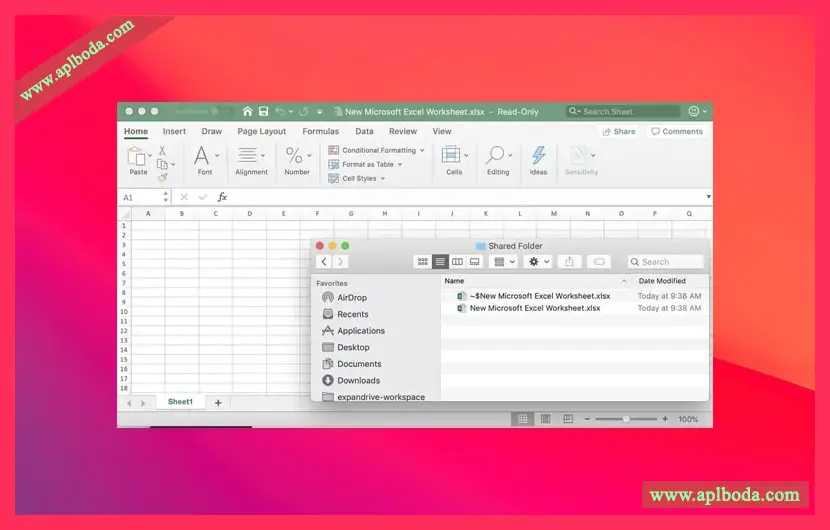830x530 pixels.
Task: Switch to Page Layout view in status bar
Action: pyautogui.click(x=545, y=419)
